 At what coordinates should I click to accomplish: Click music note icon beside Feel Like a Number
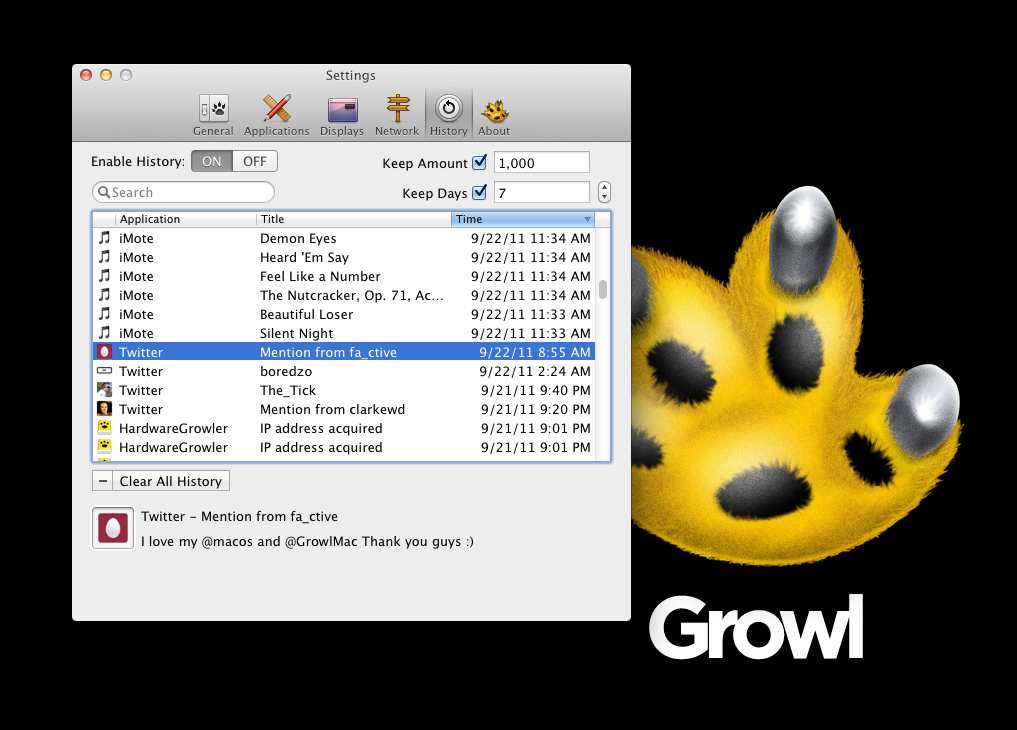tap(104, 276)
